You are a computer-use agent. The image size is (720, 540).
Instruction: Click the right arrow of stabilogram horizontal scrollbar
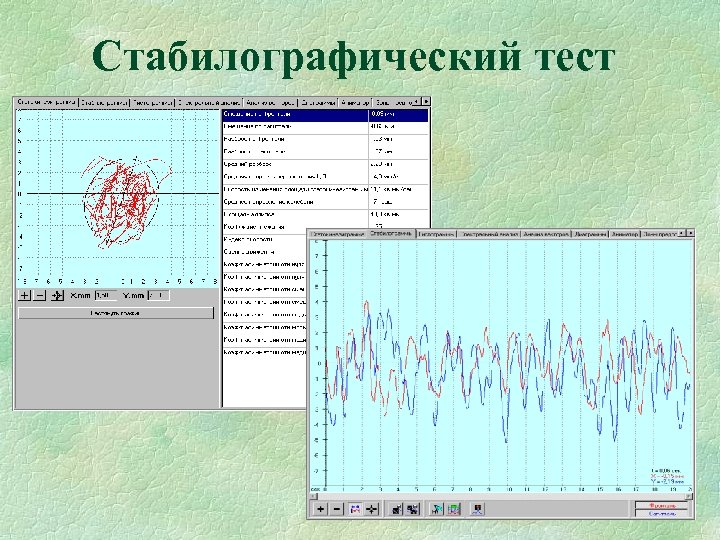click(689, 496)
